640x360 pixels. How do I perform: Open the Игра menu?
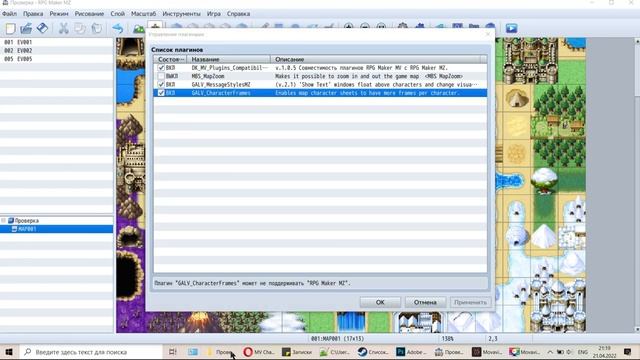click(x=213, y=13)
